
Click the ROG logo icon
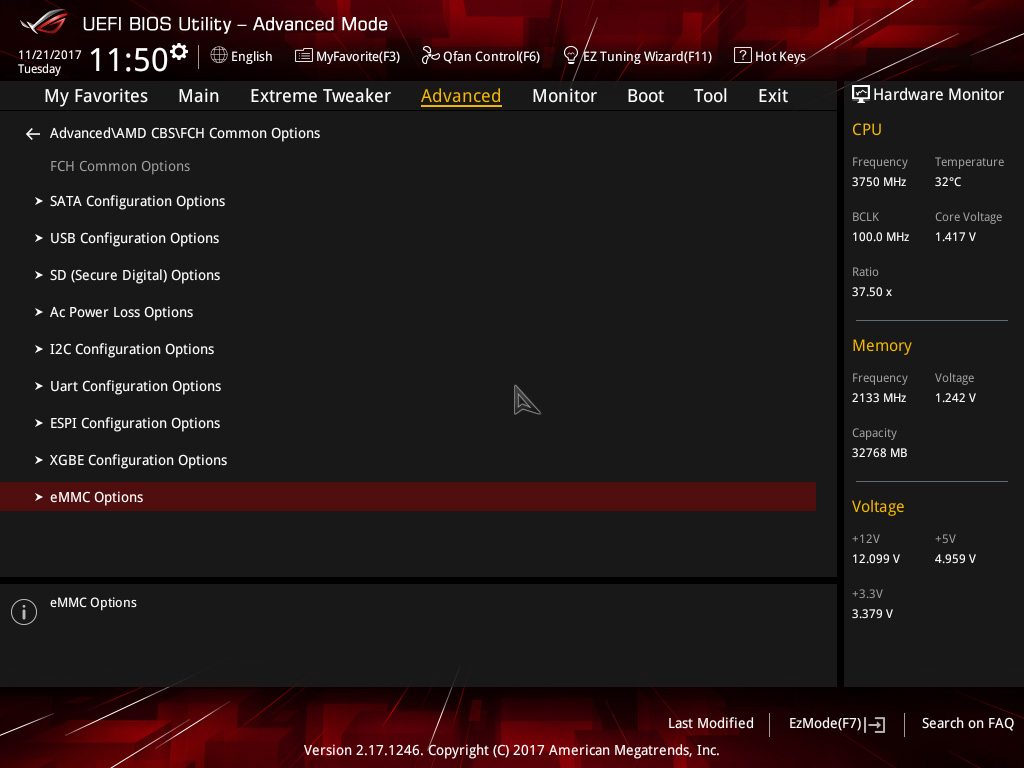[44, 22]
